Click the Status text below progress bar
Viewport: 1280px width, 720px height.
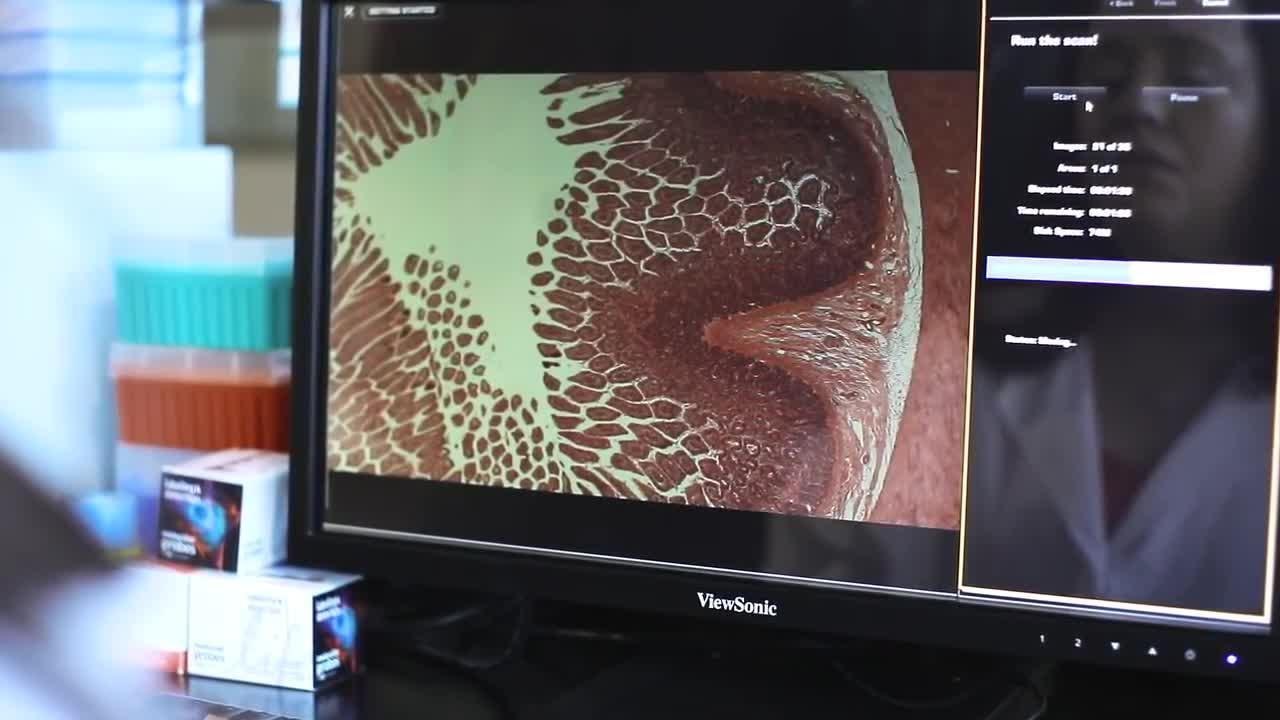(1040, 341)
